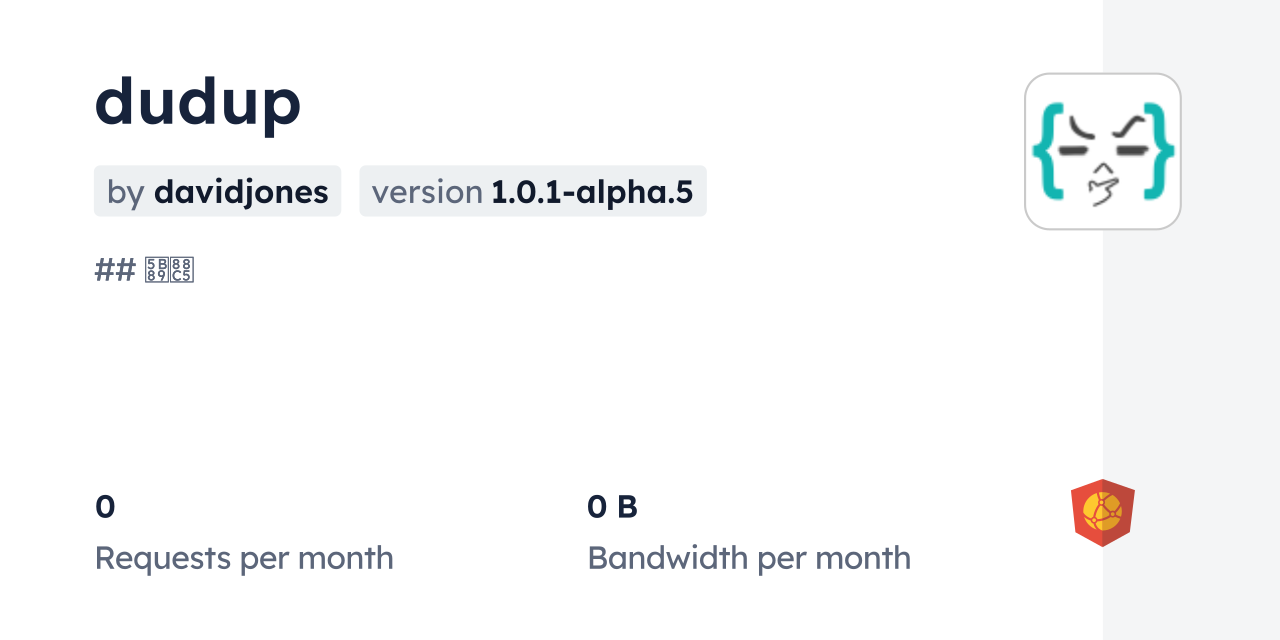Open the dudup package title
Viewport: 1280px width, 640px height.
pyautogui.click(x=198, y=101)
